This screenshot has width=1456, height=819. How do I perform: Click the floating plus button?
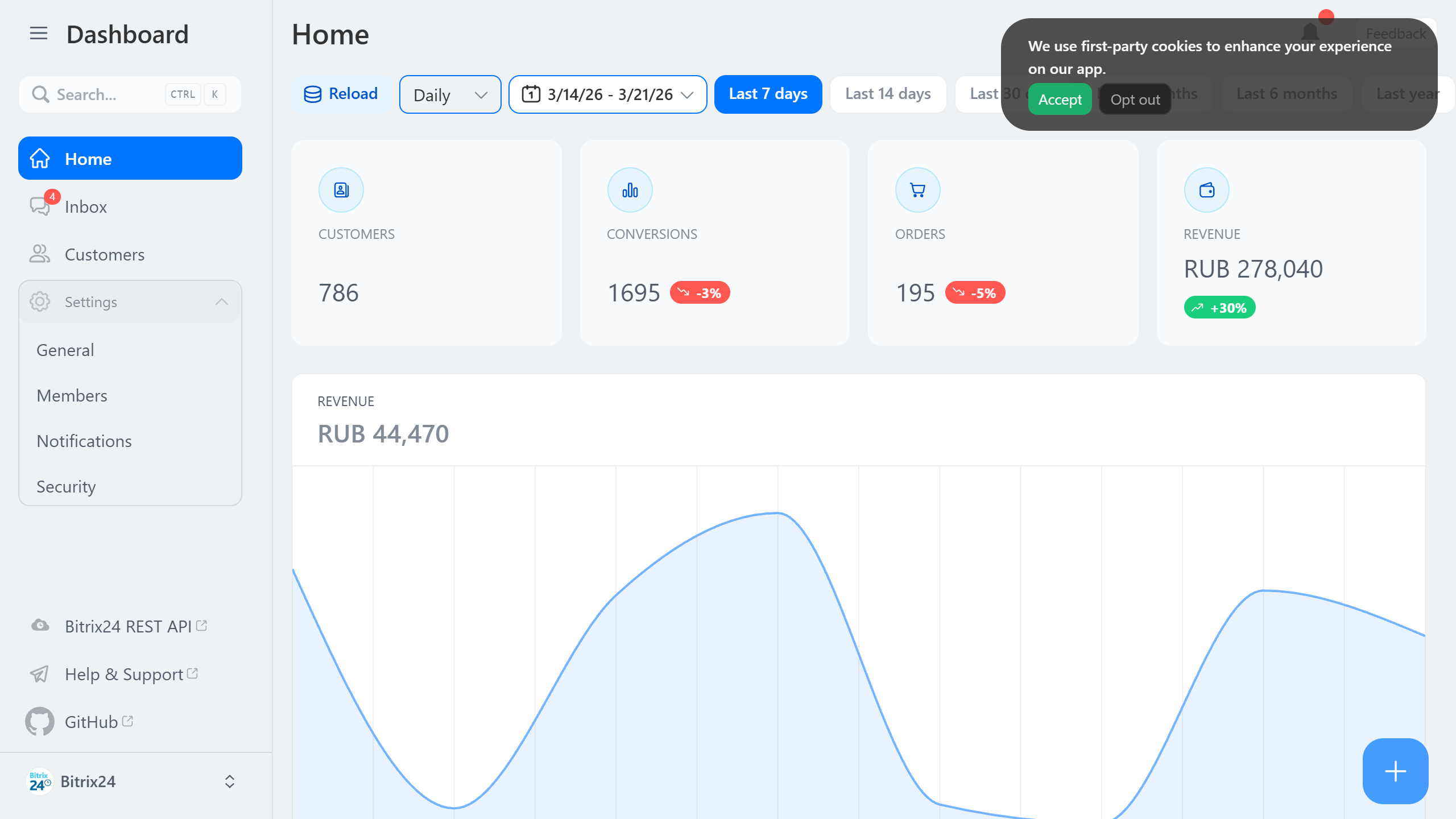1395,771
